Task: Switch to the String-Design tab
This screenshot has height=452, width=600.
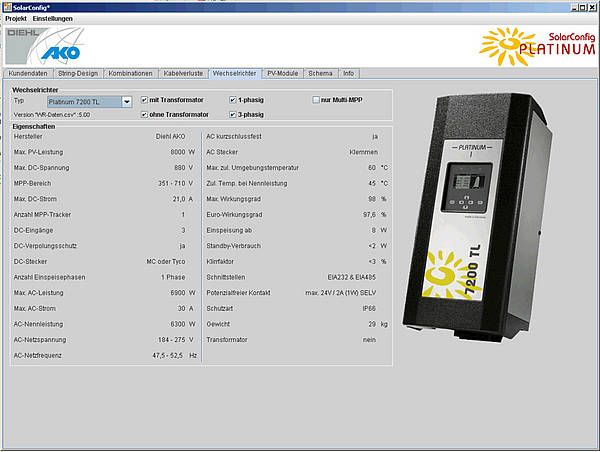Action: click(78, 73)
